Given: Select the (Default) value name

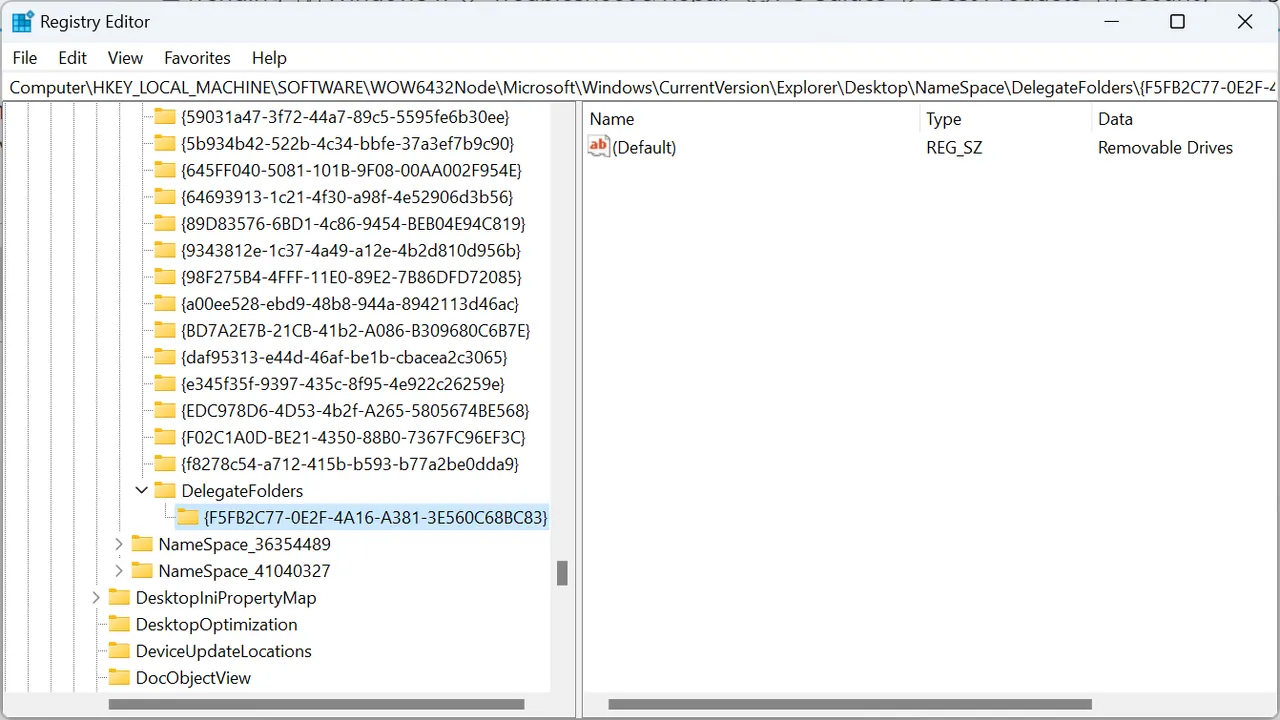Looking at the screenshot, I should (x=644, y=147).
